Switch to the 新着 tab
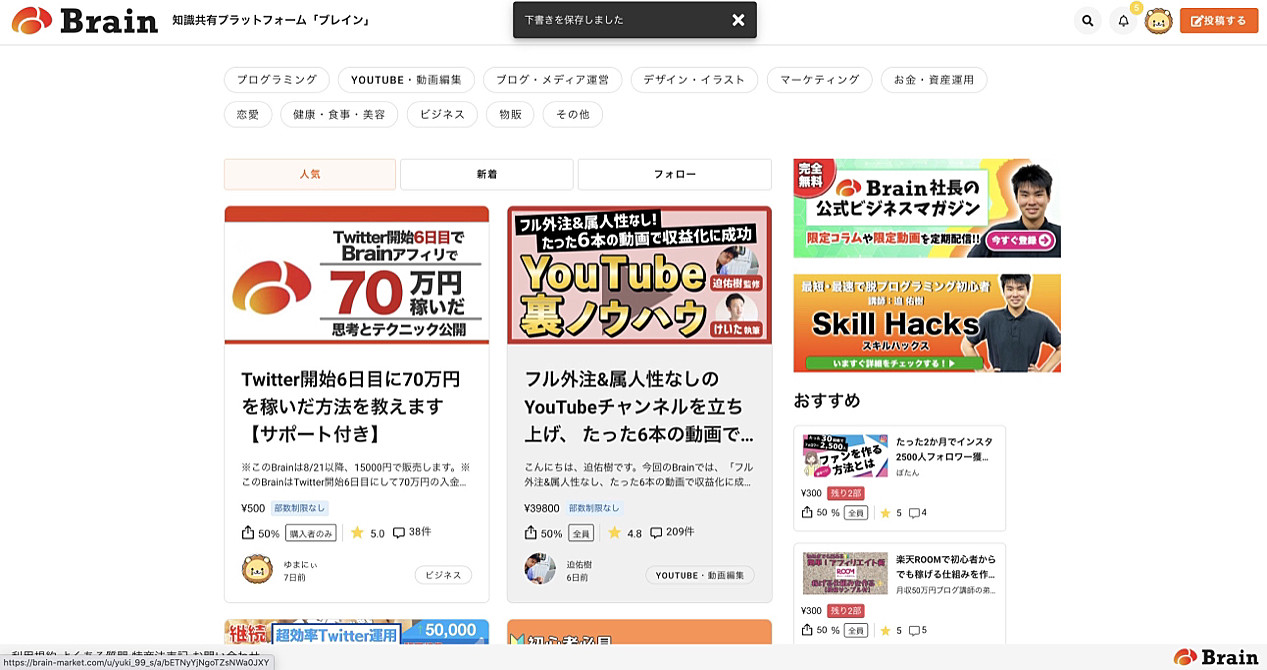The height and width of the screenshot is (670, 1267). [486, 174]
